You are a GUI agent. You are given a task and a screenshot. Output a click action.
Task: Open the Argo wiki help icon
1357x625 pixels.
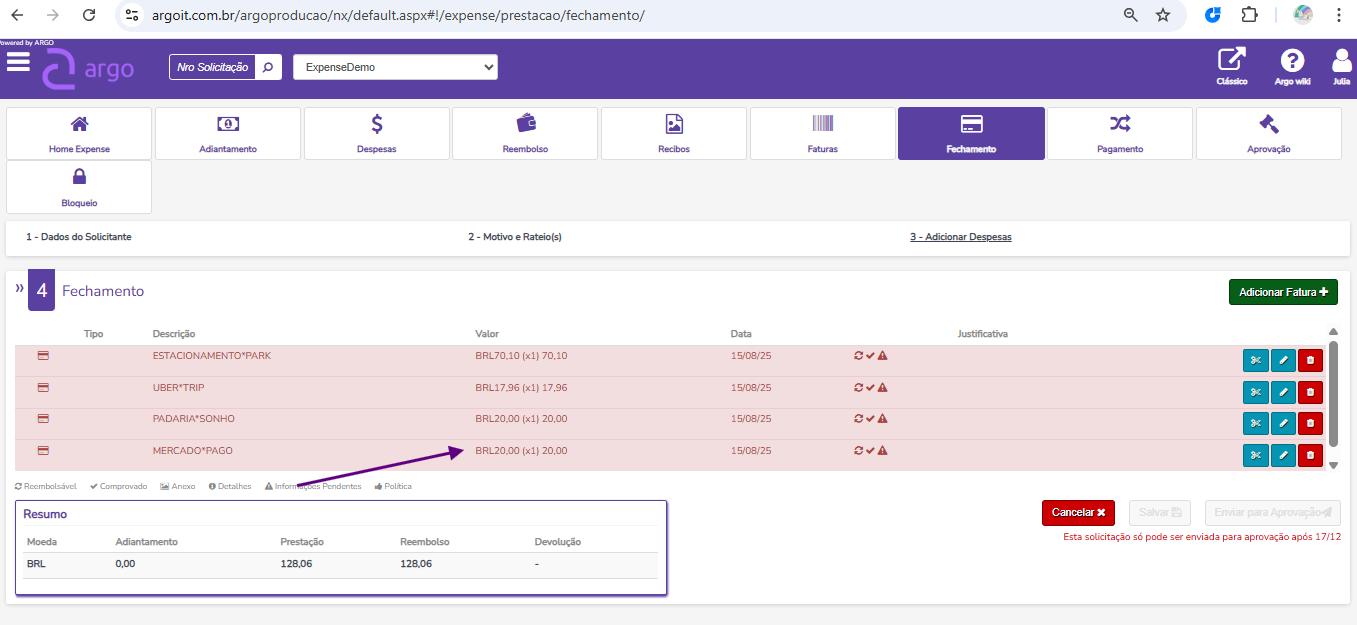[1292, 61]
